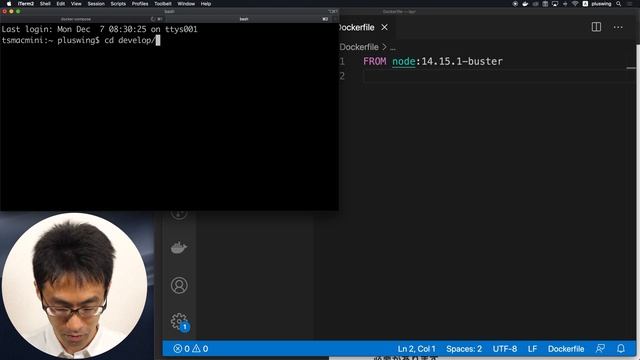Open the Manage gear with update badge
This screenshot has width=640, height=360.
click(x=179, y=322)
